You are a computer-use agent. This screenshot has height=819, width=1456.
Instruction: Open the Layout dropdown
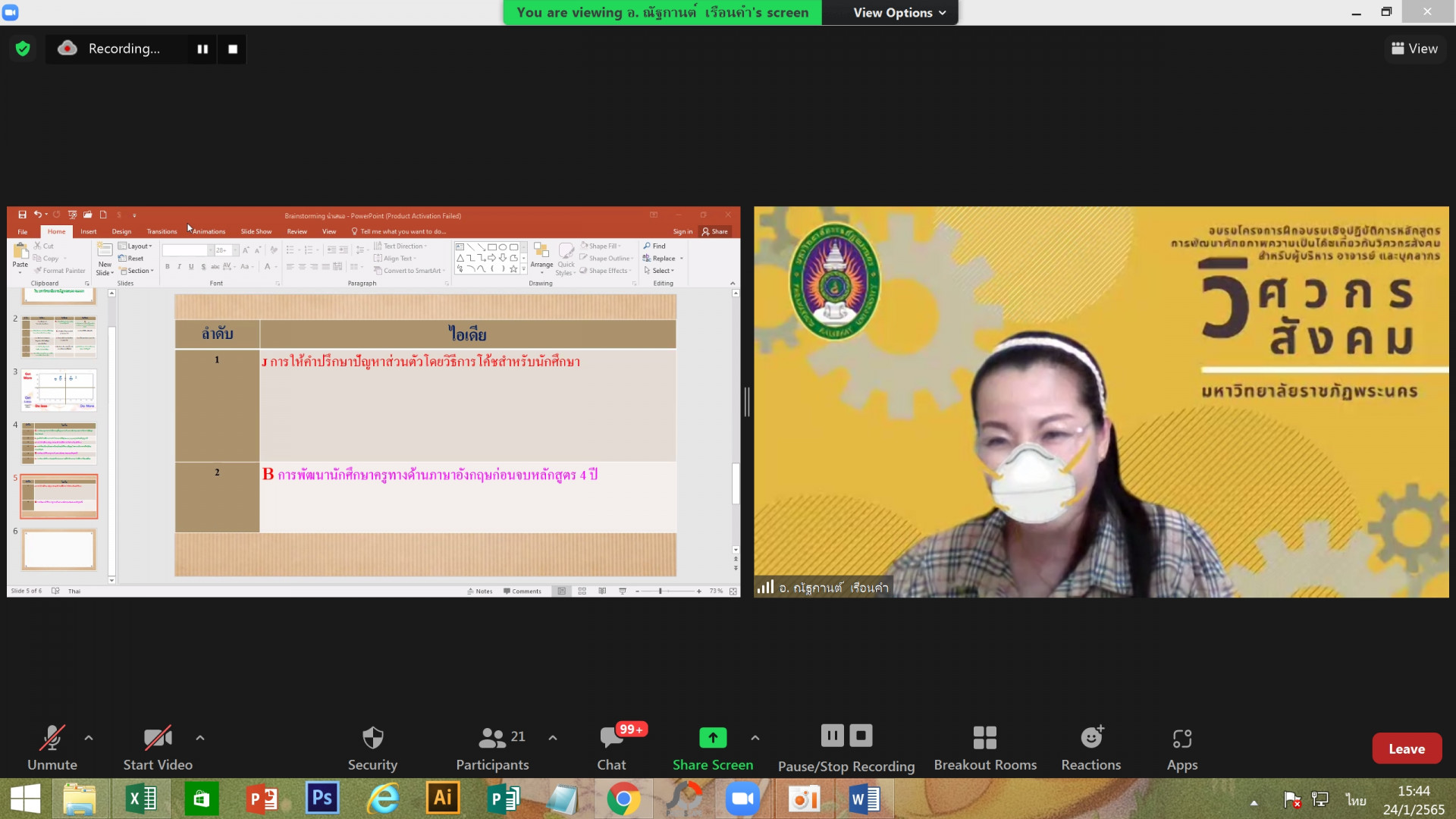[x=135, y=246]
